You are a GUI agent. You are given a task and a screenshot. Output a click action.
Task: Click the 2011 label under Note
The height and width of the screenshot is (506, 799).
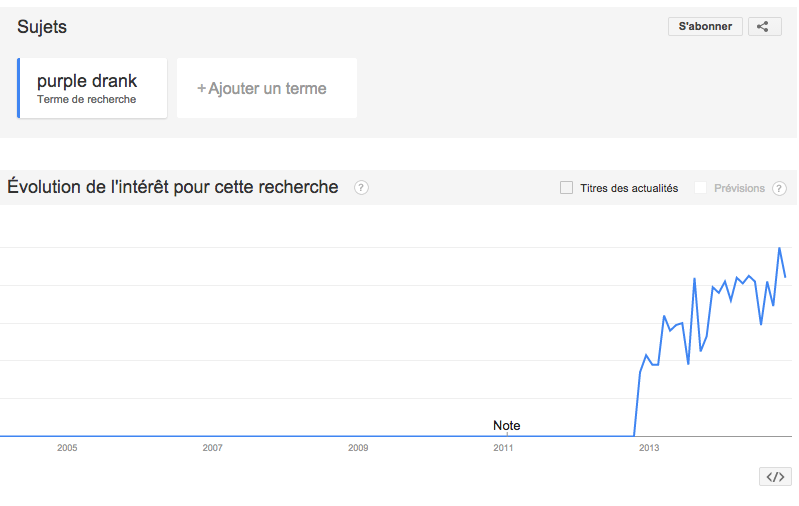(x=504, y=448)
